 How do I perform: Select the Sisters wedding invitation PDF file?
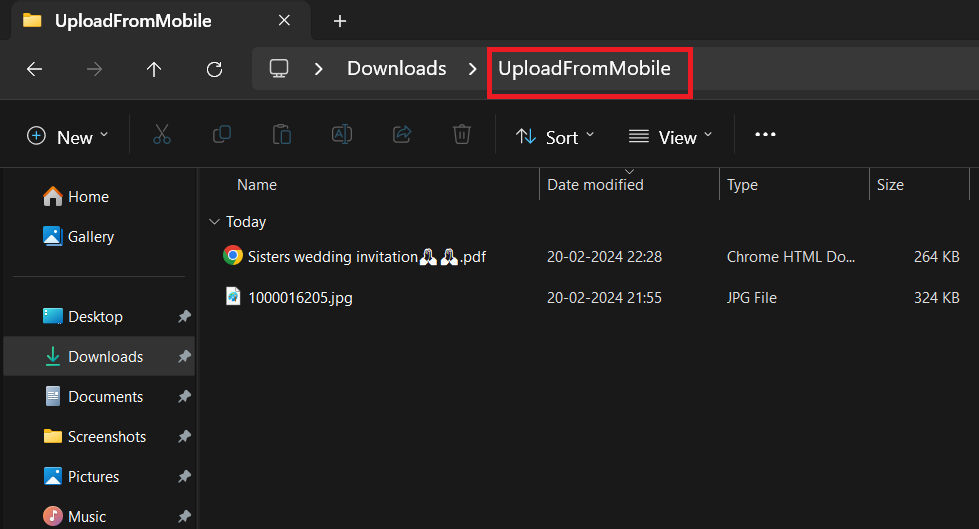366,257
